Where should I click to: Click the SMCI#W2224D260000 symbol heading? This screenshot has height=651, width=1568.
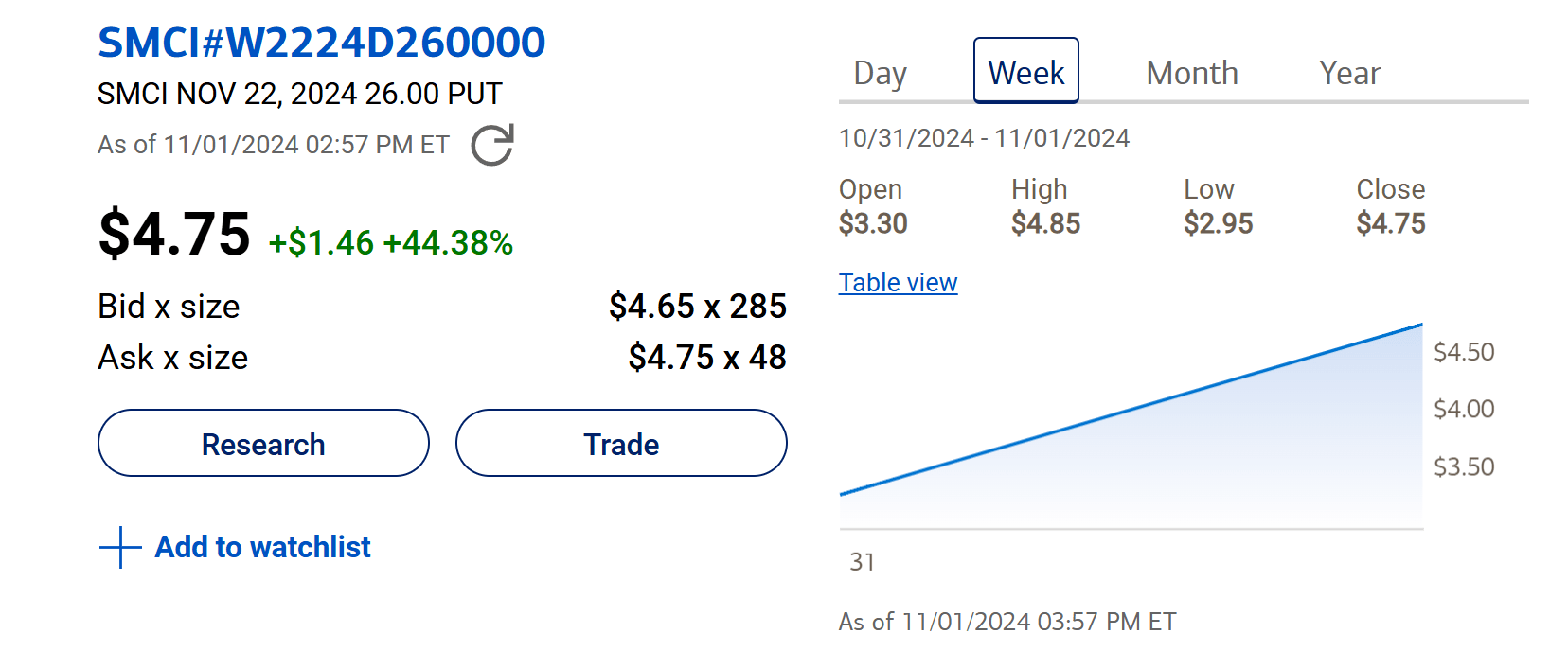tap(321, 43)
